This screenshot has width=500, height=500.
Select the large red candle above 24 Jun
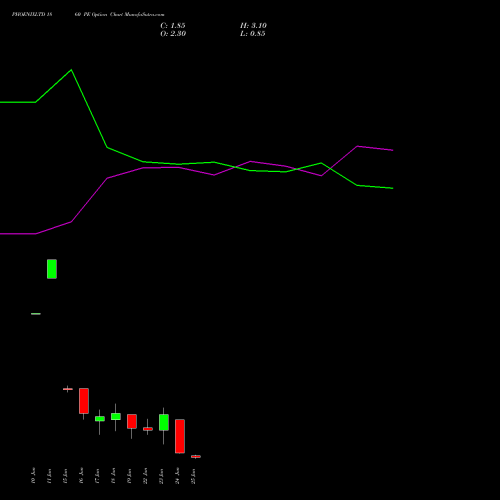point(180,436)
